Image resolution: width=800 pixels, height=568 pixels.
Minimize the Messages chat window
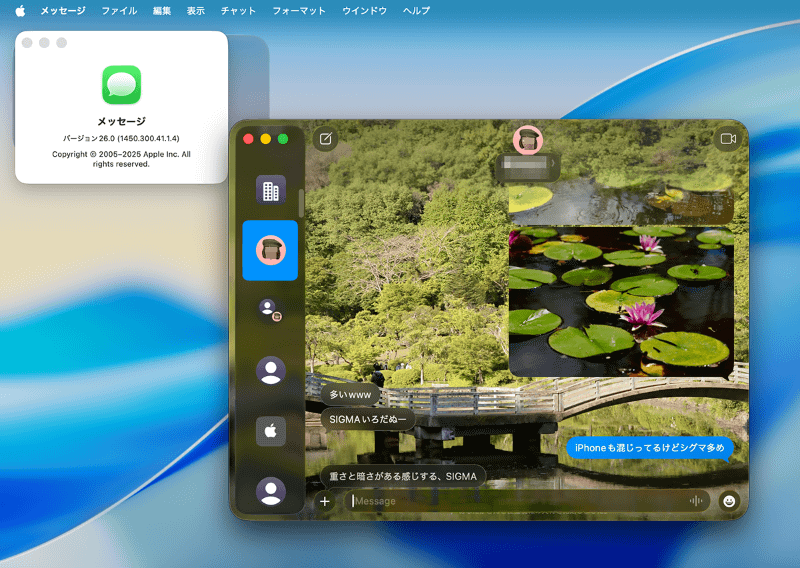(x=266, y=139)
